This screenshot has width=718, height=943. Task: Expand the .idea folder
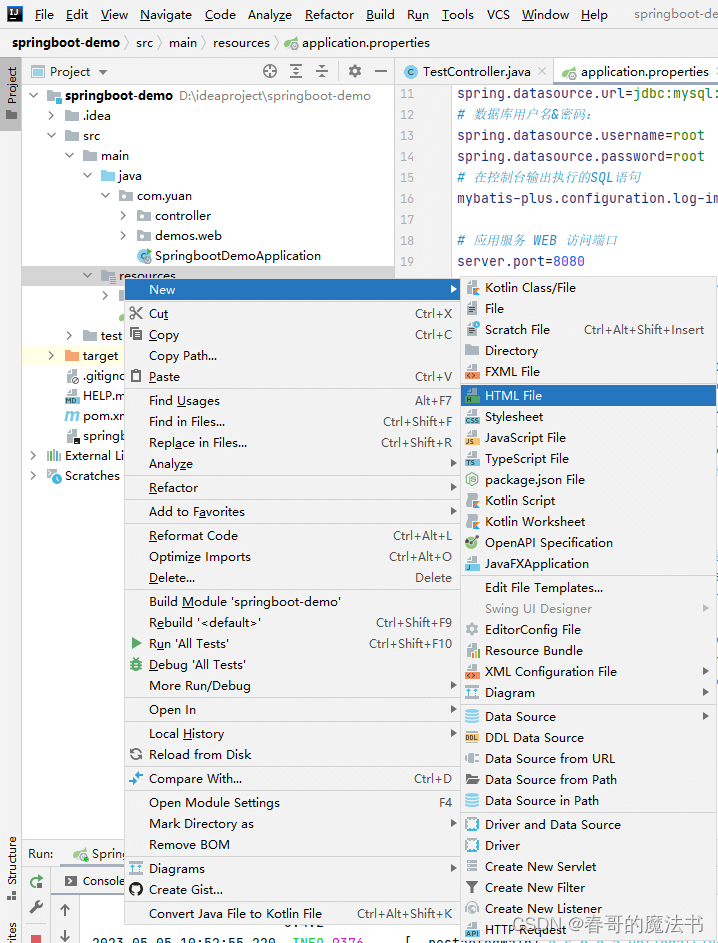(52, 116)
